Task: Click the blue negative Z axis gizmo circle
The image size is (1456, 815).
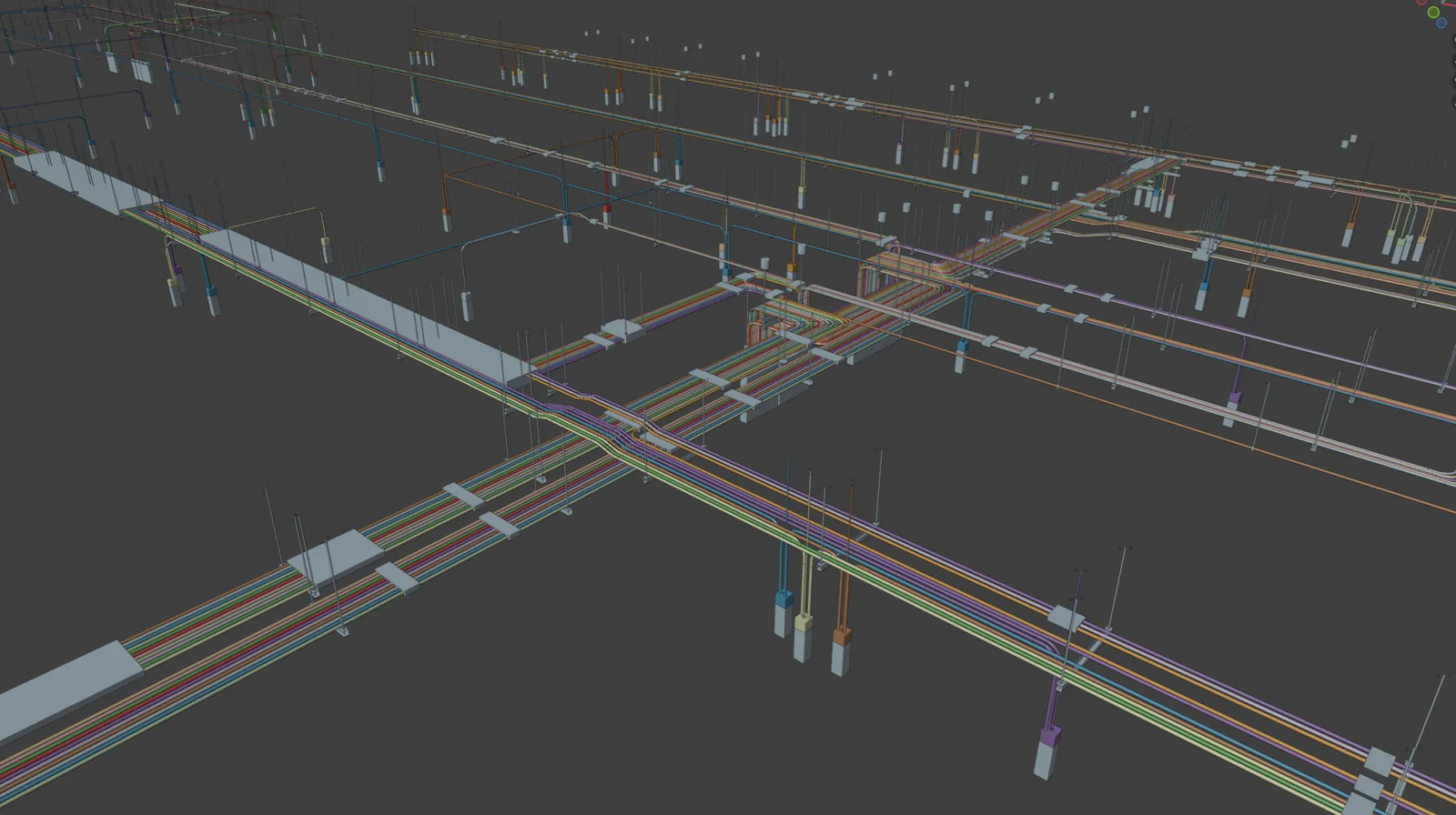Action: click(1441, 24)
